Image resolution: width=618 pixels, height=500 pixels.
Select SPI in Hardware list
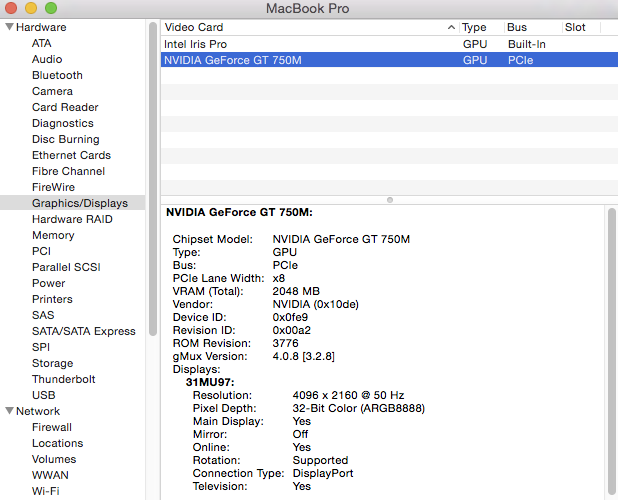pos(41,347)
